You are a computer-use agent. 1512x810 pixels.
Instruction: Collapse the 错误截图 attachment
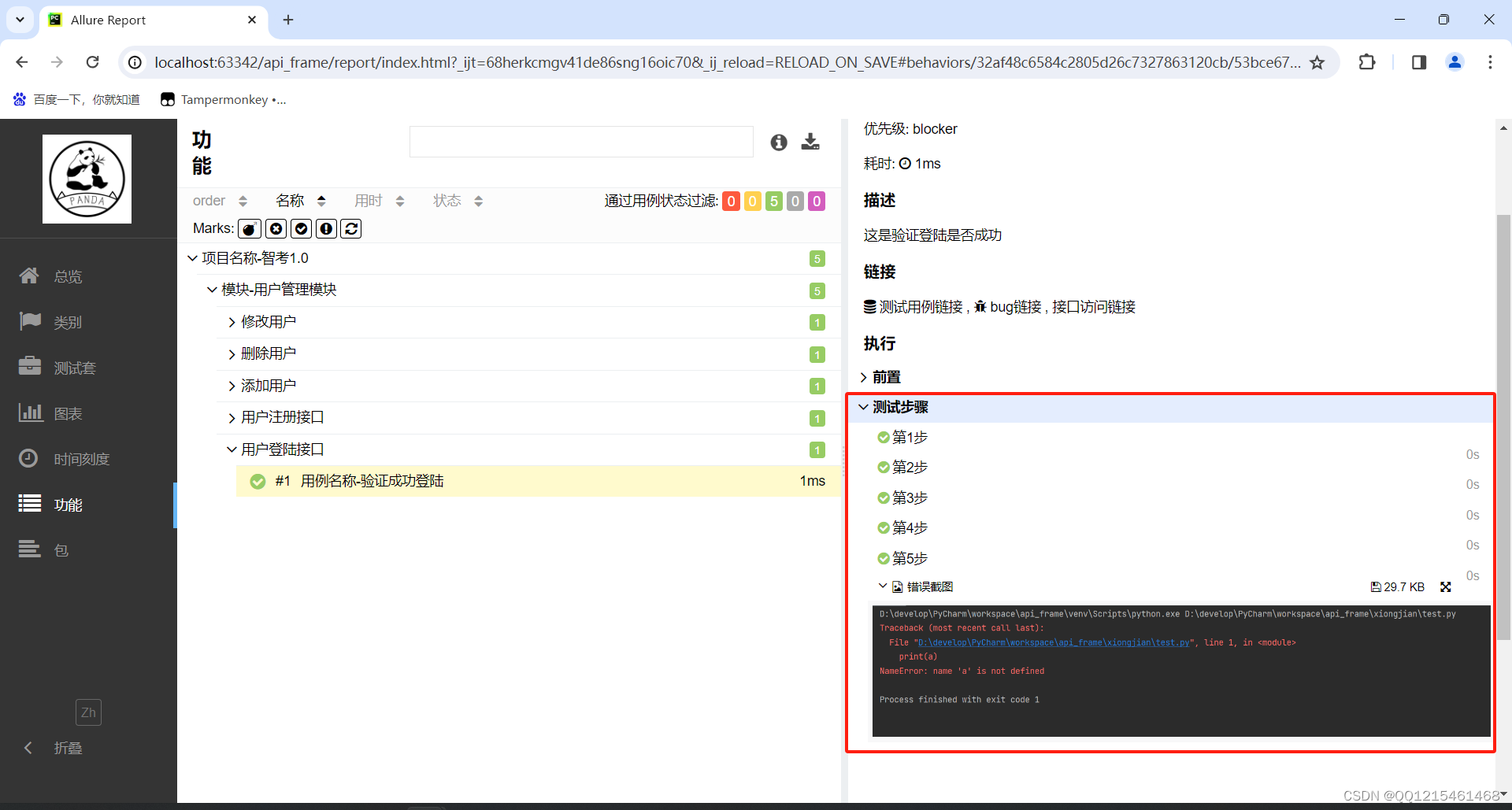(x=916, y=586)
